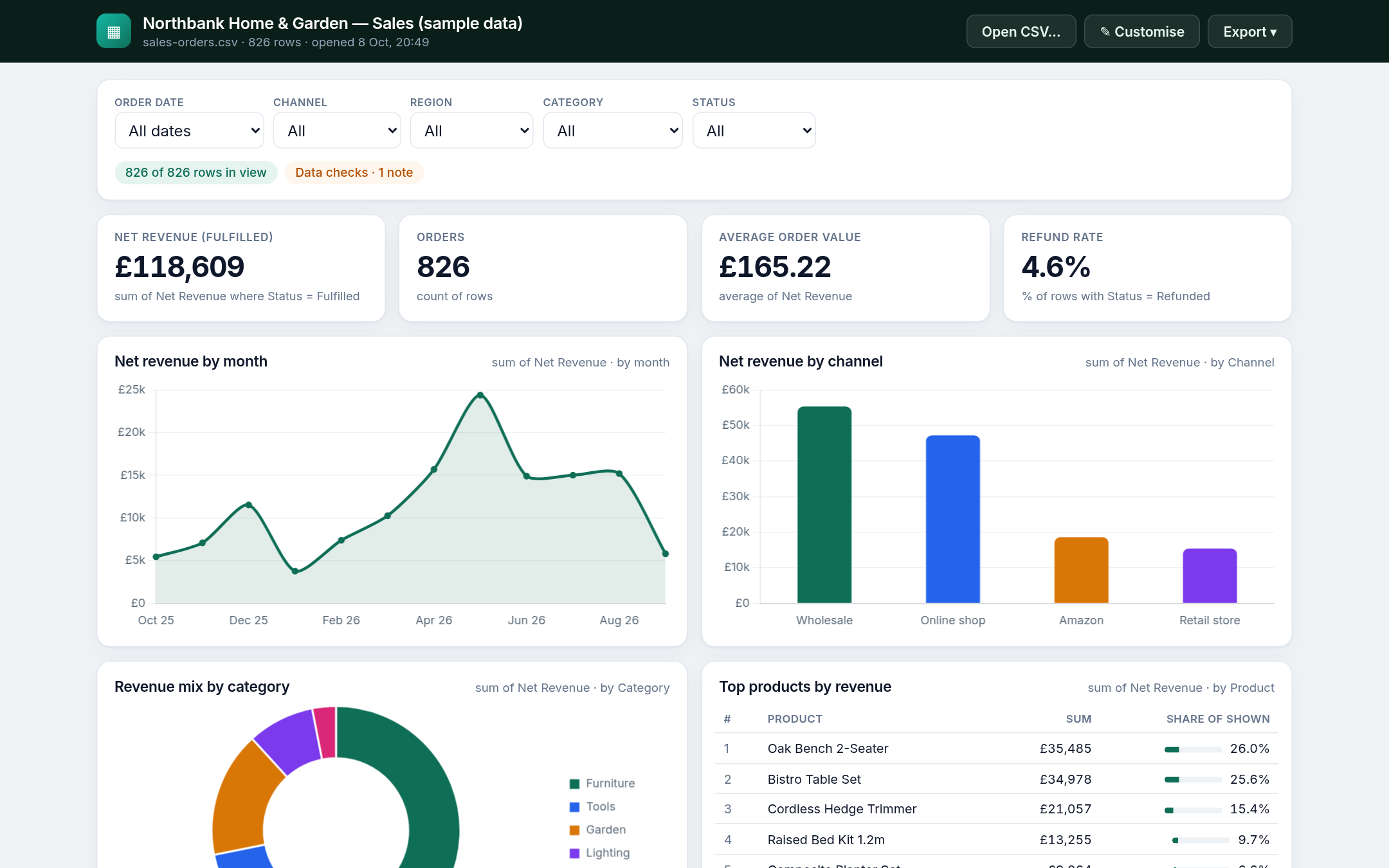The height and width of the screenshot is (868, 1389).
Task: Open the Channel filter dropdown
Action: [337, 131]
